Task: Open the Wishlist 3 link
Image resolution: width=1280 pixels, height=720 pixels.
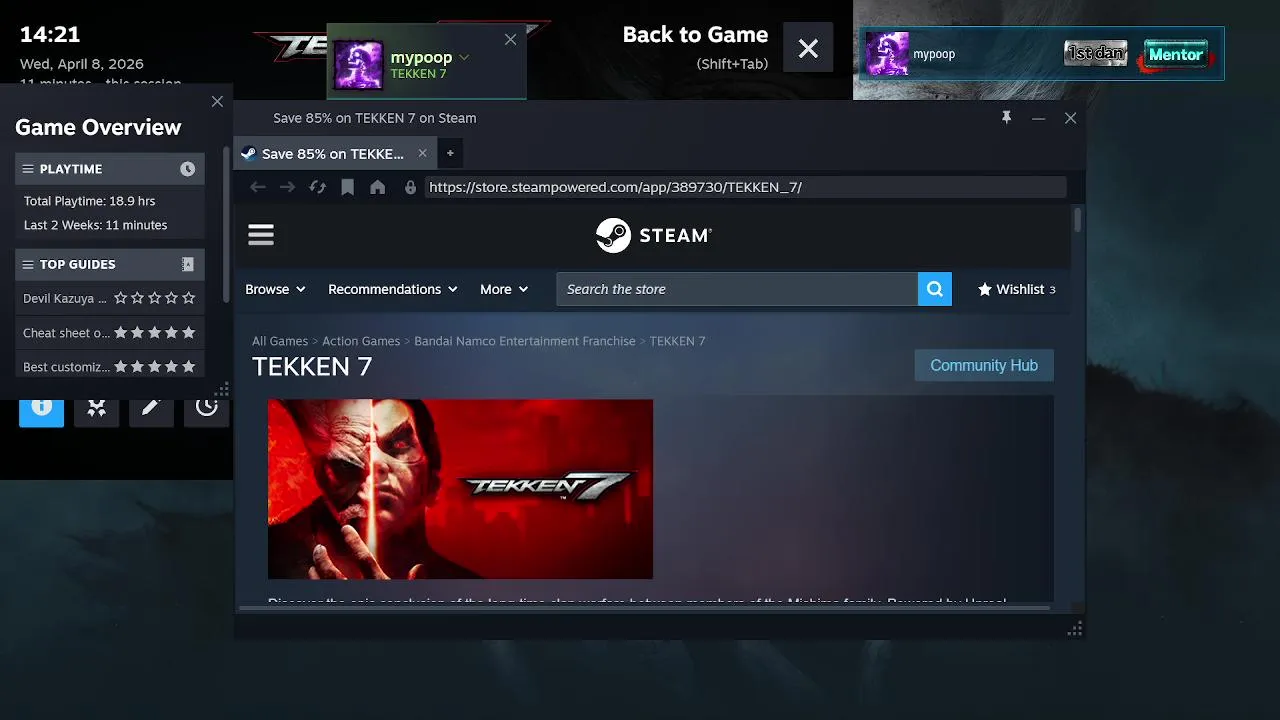Action: point(1016,289)
